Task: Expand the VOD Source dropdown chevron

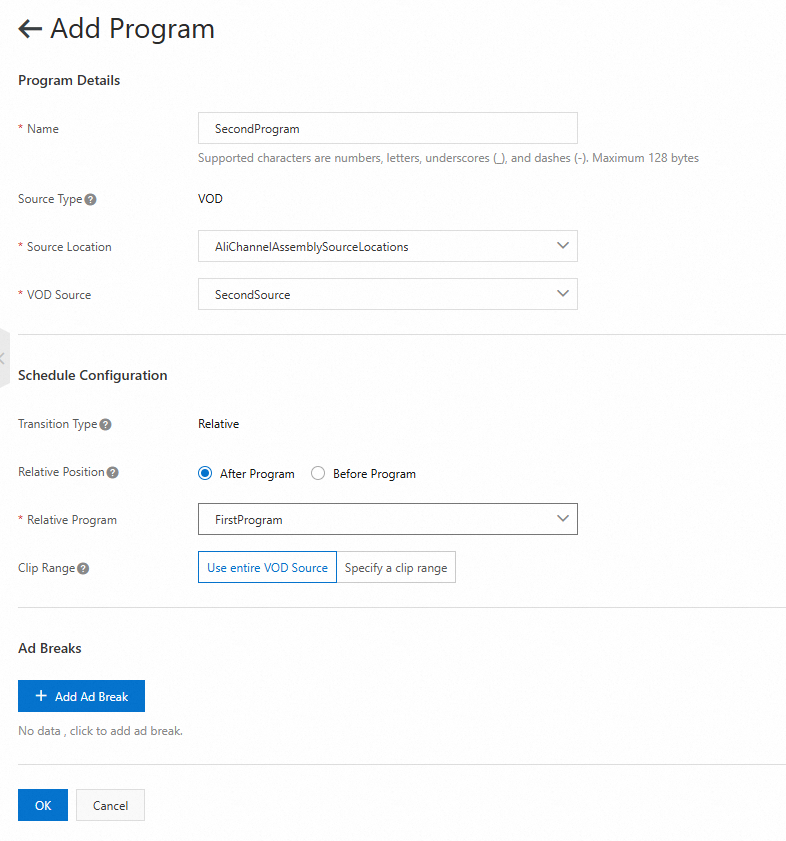Action: pyautogui.click(x=563, y=293)
